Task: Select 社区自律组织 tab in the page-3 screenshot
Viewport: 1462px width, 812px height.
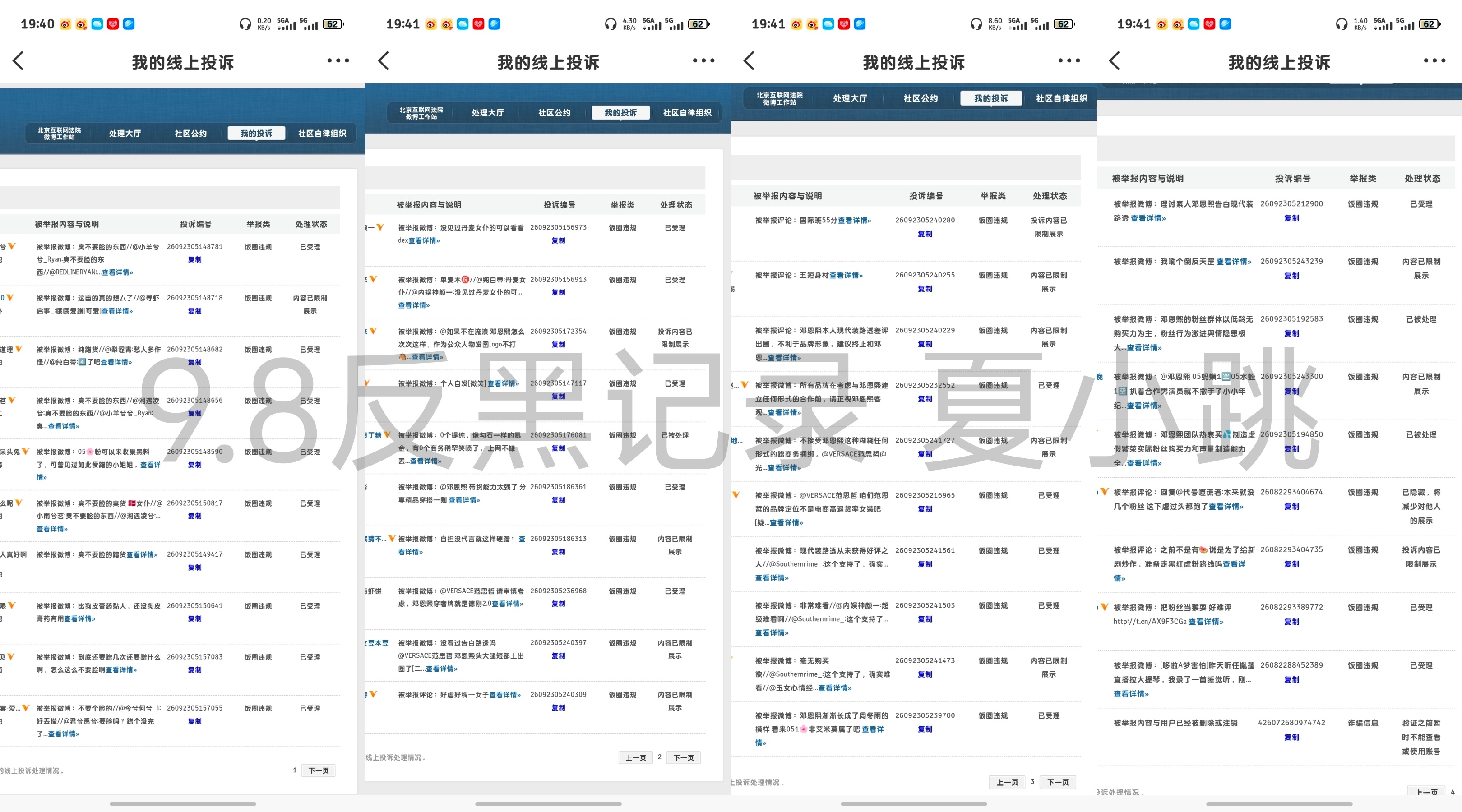Action: (1061, 99)
